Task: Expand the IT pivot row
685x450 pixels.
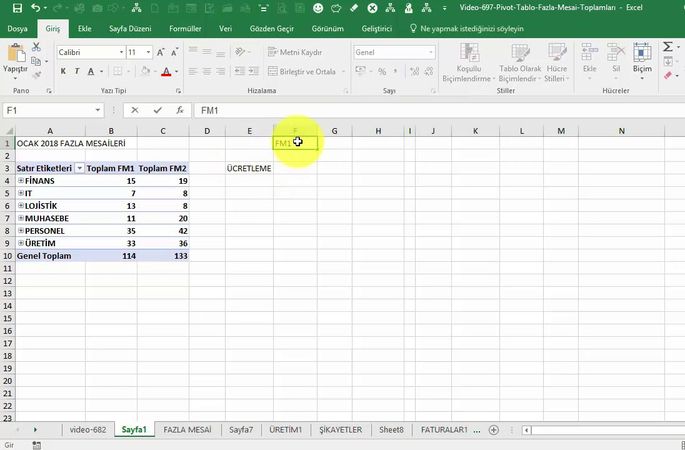Action: pyautogui.click(x=21, y=193)
